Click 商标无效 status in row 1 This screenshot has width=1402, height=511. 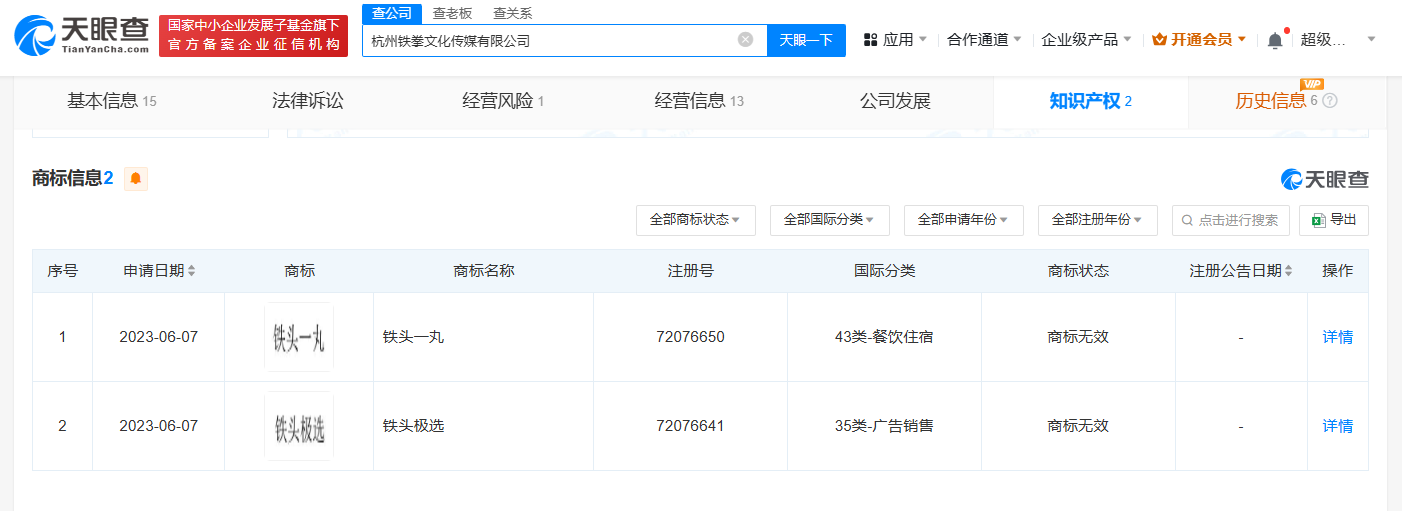click(1078, 337)
